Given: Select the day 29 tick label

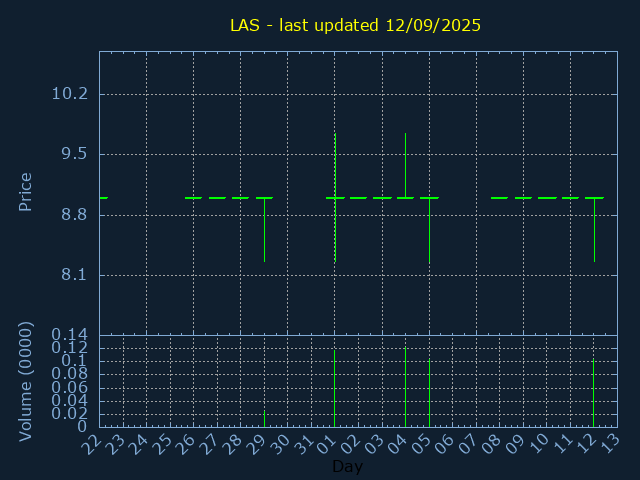Looking at the screenshot, I should (255, 444).
